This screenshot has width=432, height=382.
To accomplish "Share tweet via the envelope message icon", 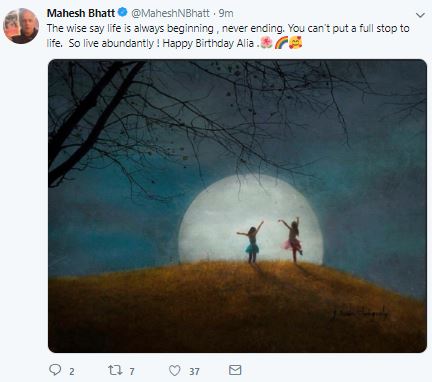I will (x=235, y=370).
